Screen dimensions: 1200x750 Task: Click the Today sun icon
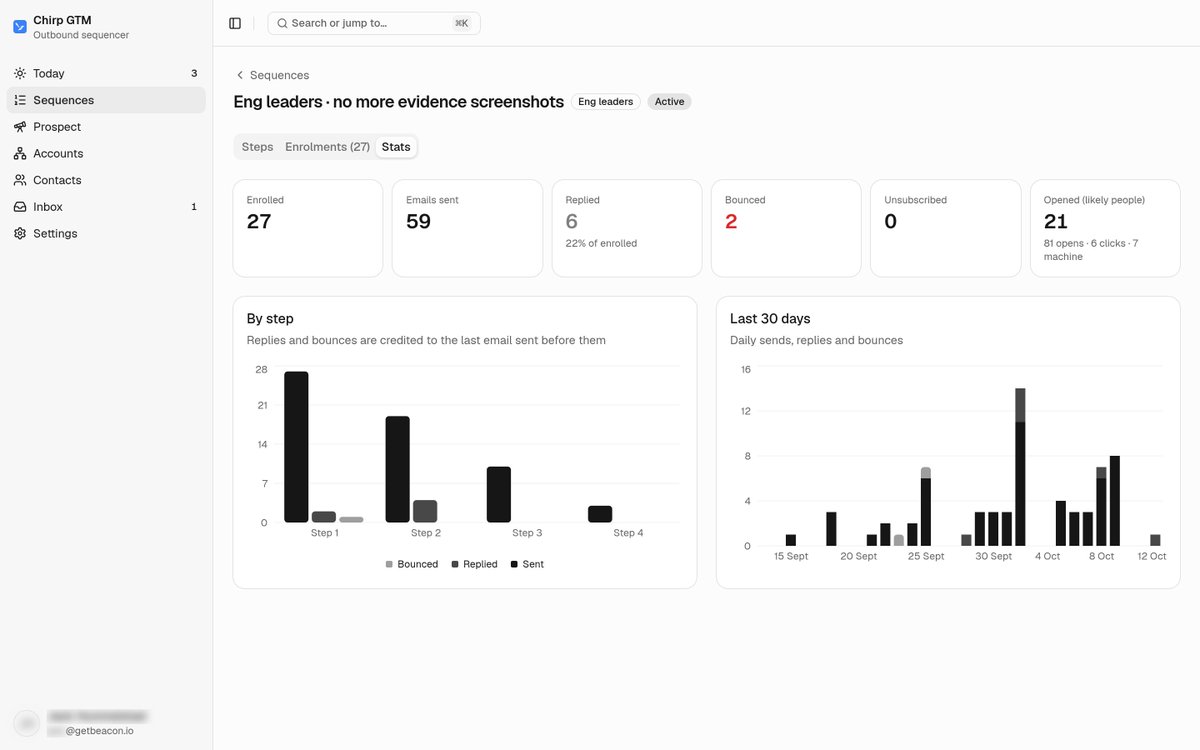click(20, 73)
